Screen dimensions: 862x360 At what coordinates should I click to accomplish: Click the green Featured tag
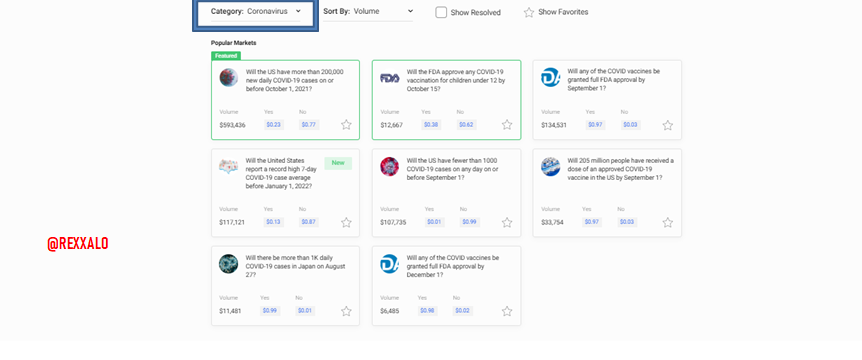pyautogui.click(x=226, y=56)
